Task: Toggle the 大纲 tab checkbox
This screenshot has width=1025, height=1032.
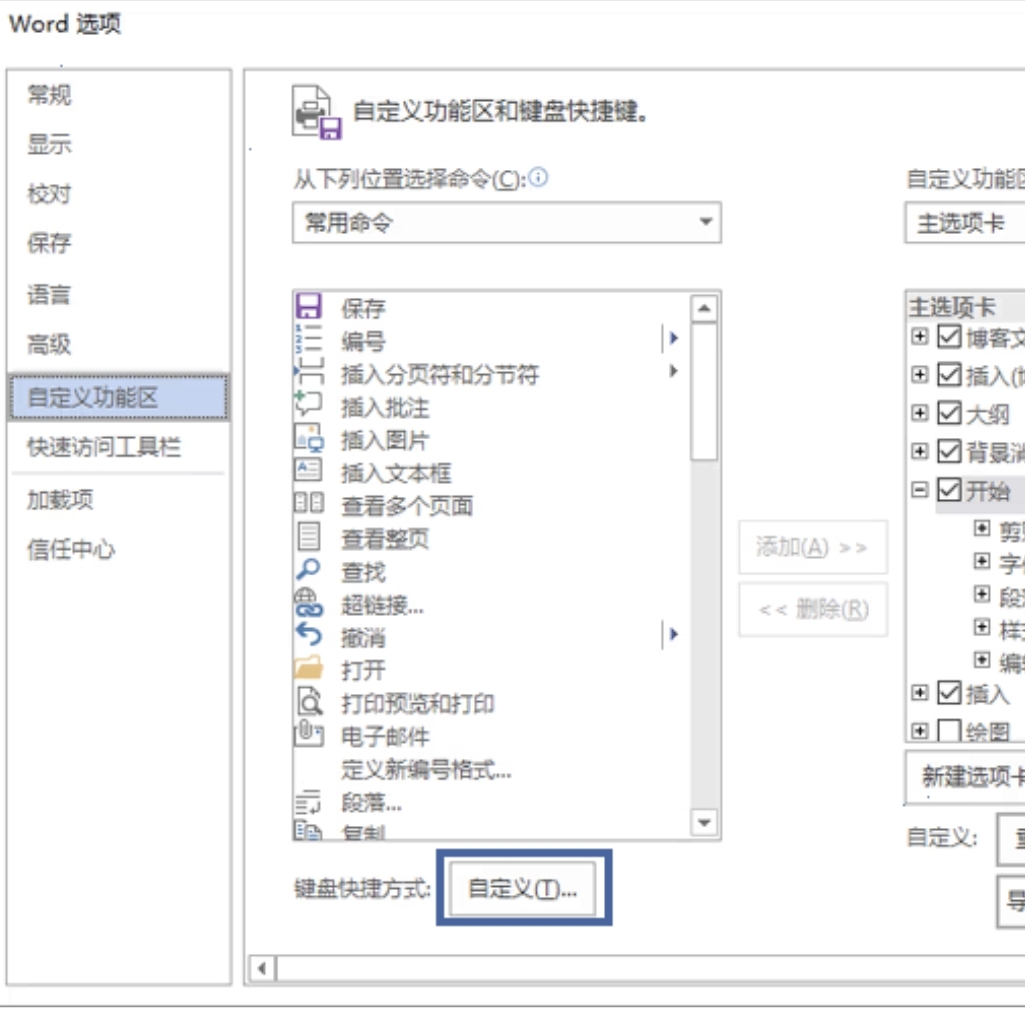Action: tap(949, 413)
